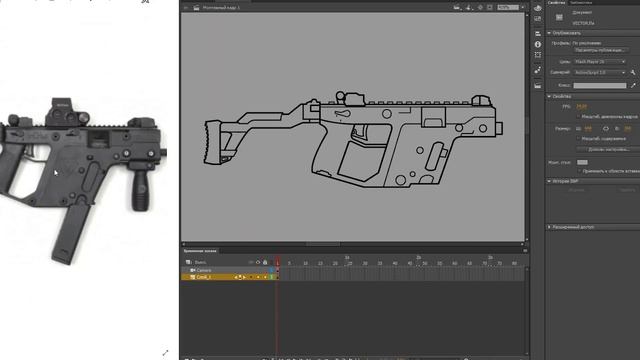
Task: Go to previous keyframe on Слой_1
Action: point(236,277)
